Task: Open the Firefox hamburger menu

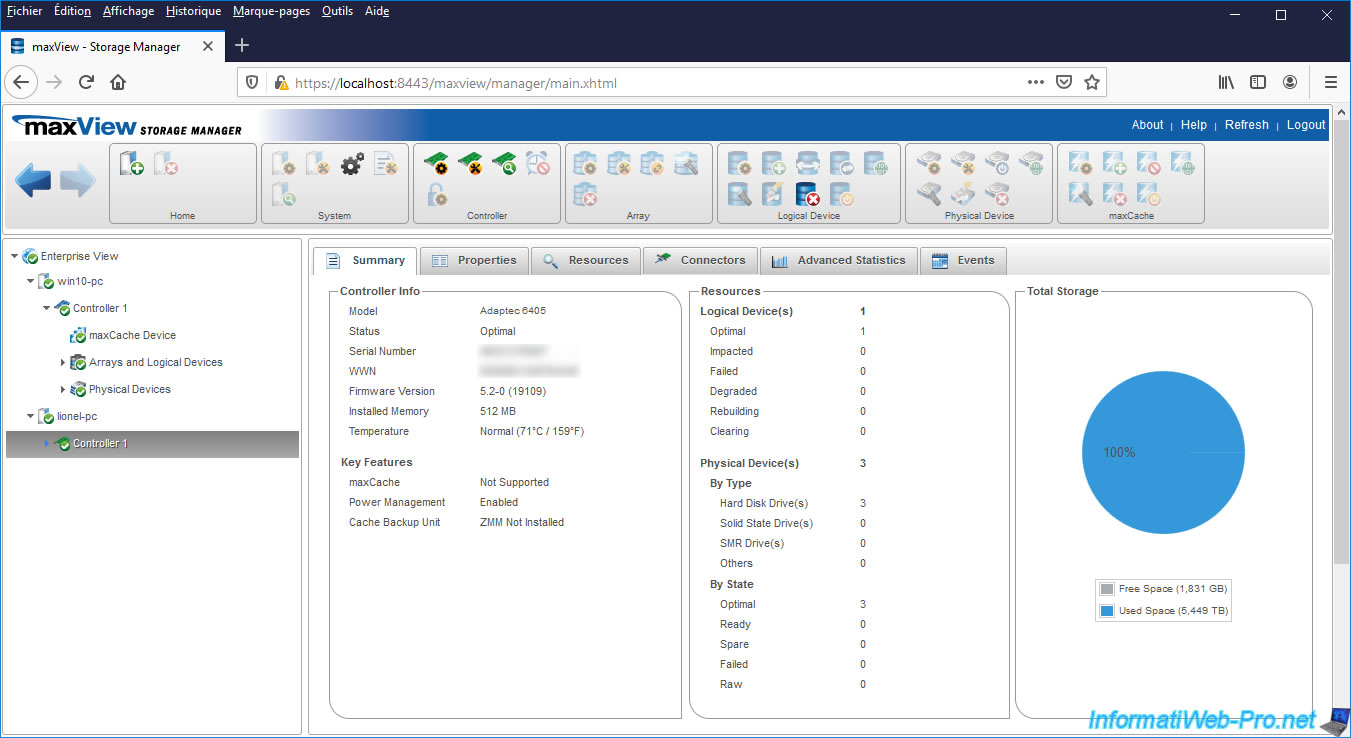Action: coord(1330,83)
